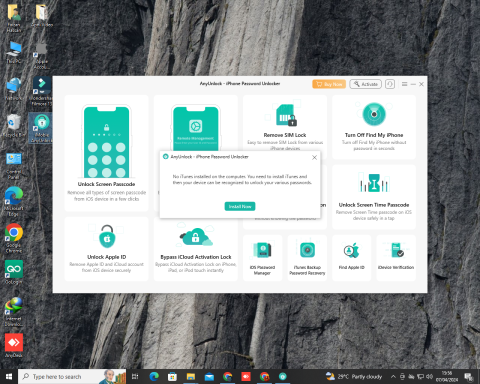The height and width of the screenshot is (384, 480).
Task: Click the Type here to search box
Action: click(72, 377)
